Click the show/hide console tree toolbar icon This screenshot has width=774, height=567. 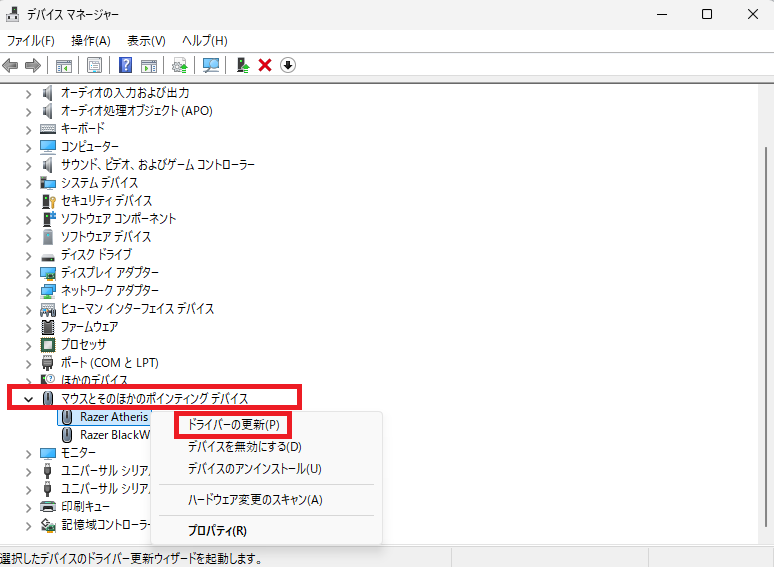click(64, 65)
